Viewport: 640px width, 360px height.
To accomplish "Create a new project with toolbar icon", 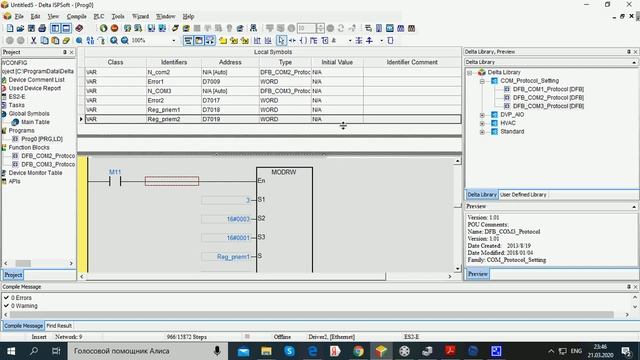I will 10,28.
